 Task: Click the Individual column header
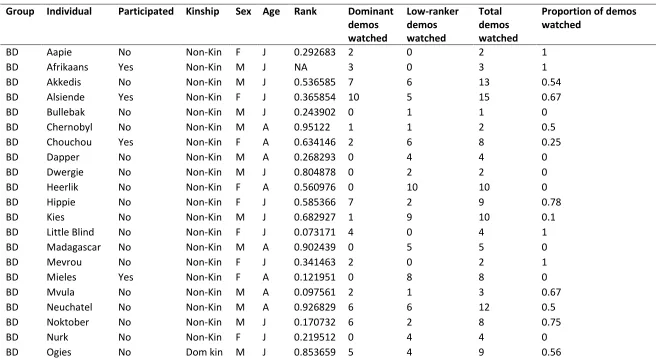(69, 11)
